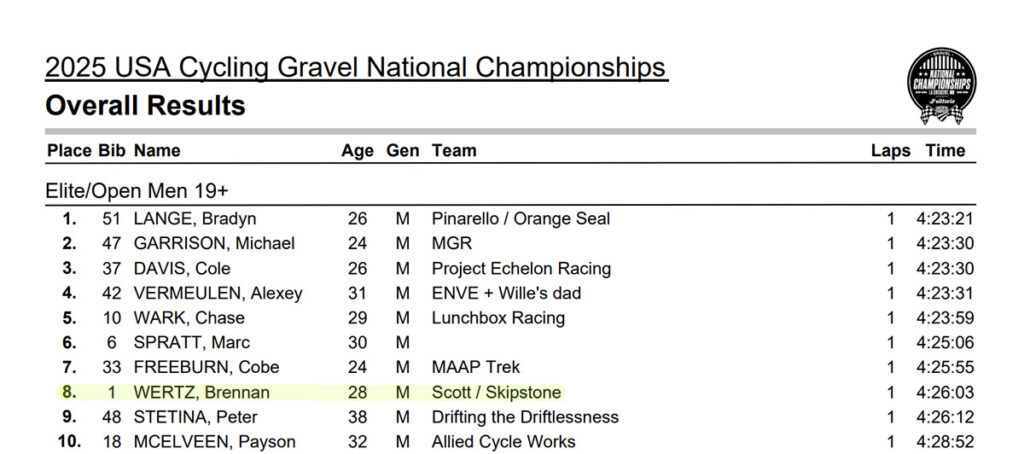This screenshot has height=454, width=1024.
Task: Click the Team column header
Action: [454, 151]
